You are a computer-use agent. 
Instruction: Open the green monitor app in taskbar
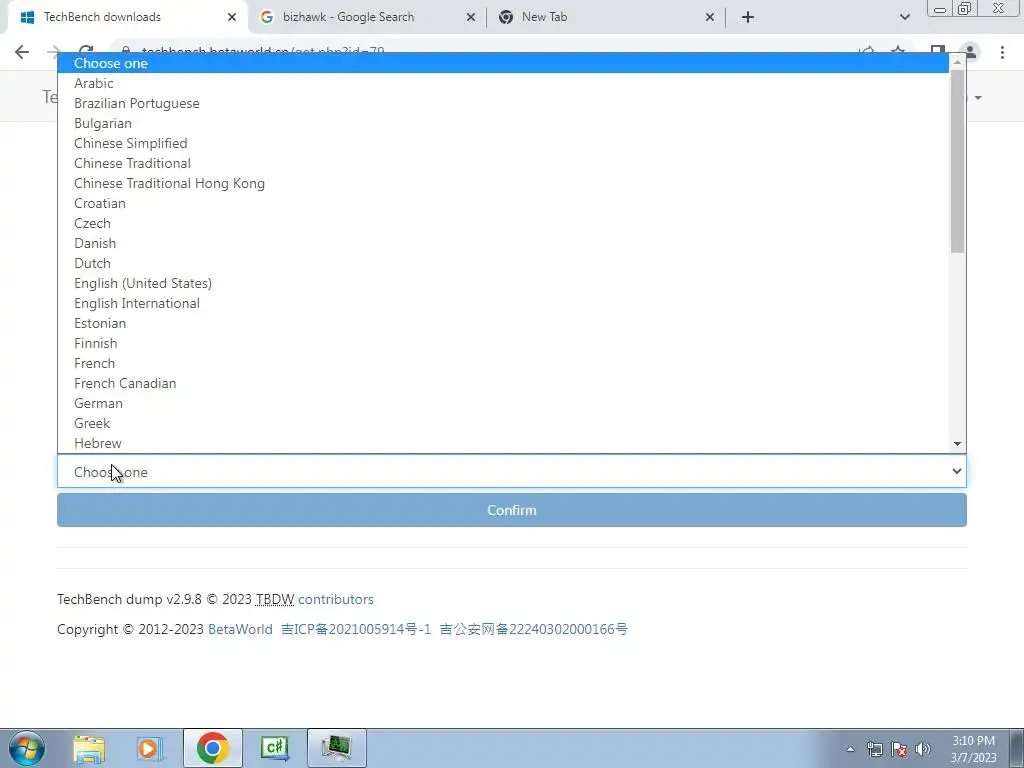[x=336, y=748]
